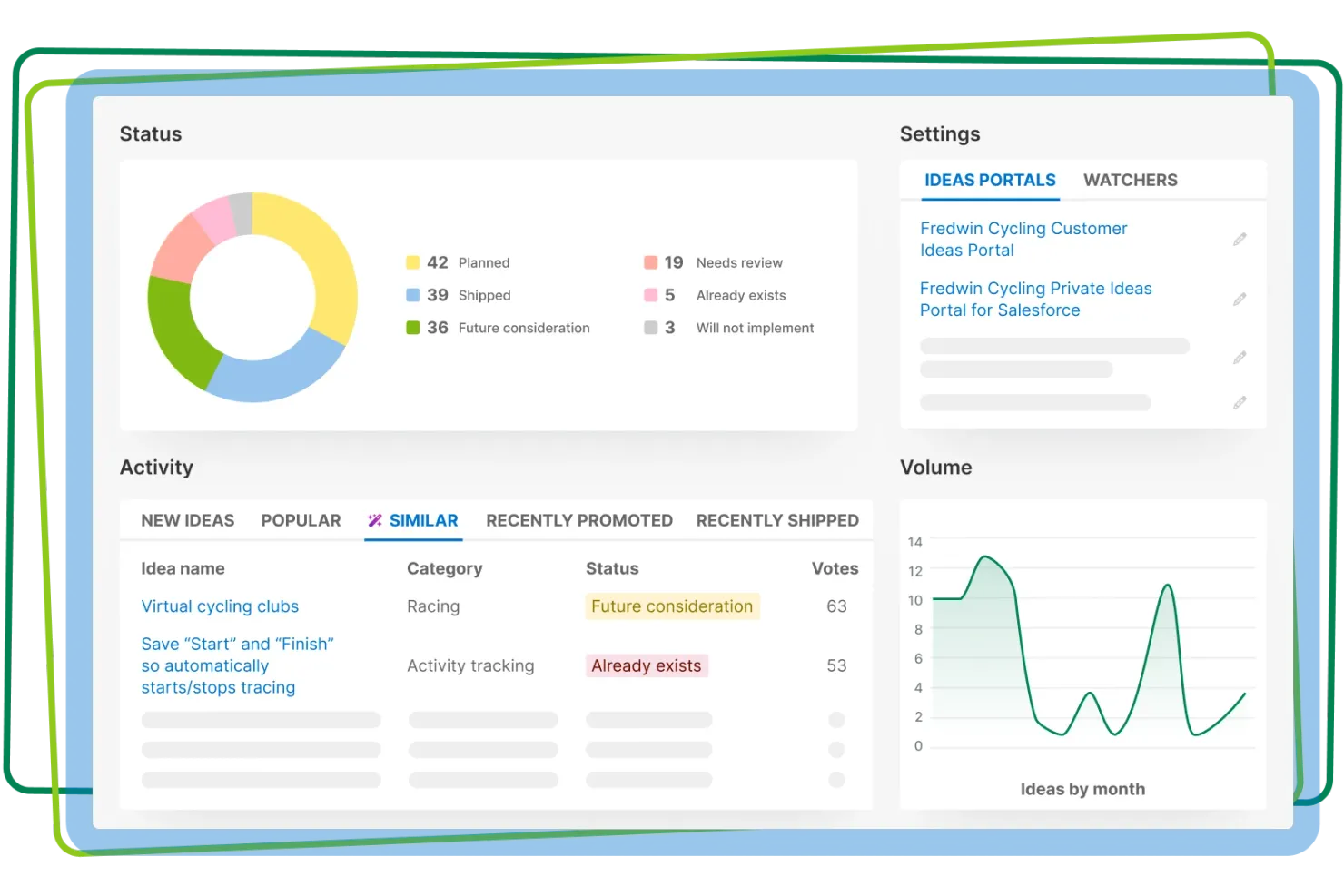Click pencil icon beside Private Ideas Portal for Salesforce
1344x896 pixels.
point(1240,300)
